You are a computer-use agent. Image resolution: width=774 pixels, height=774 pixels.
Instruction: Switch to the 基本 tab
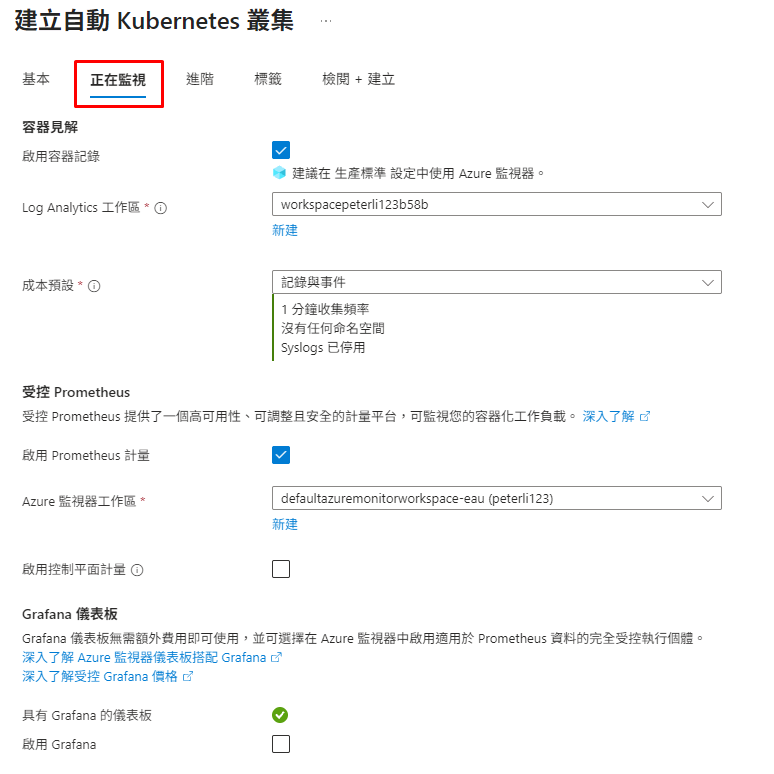[x=36, y=79]
